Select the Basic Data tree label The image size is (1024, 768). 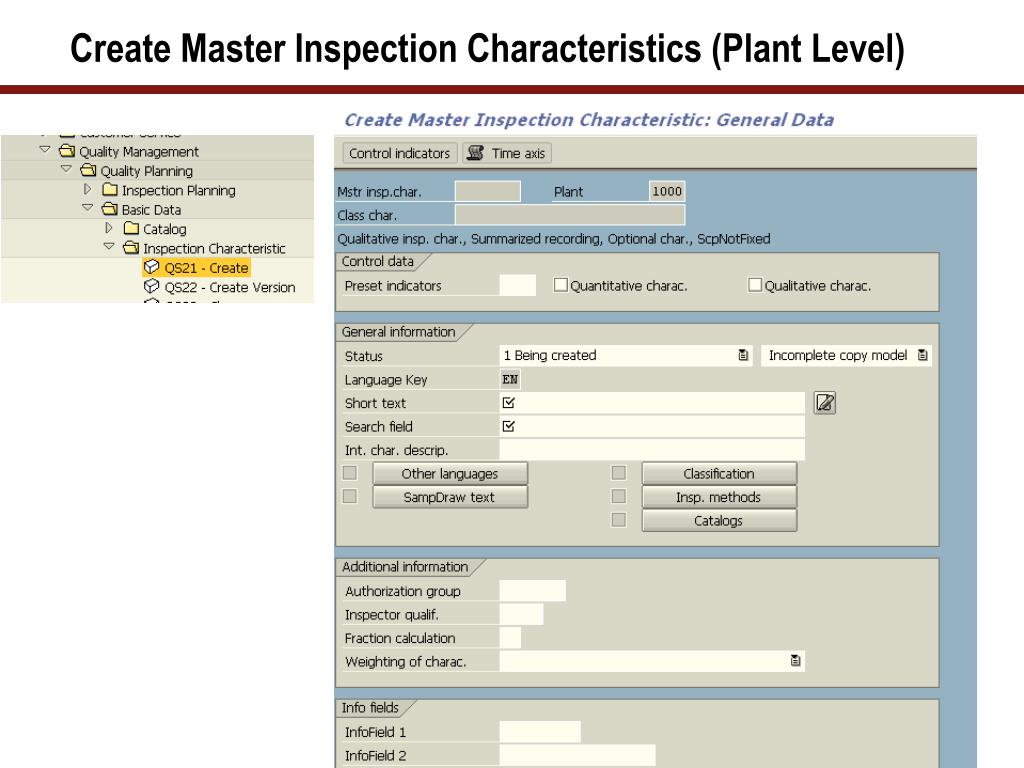(x=152, y=210)
